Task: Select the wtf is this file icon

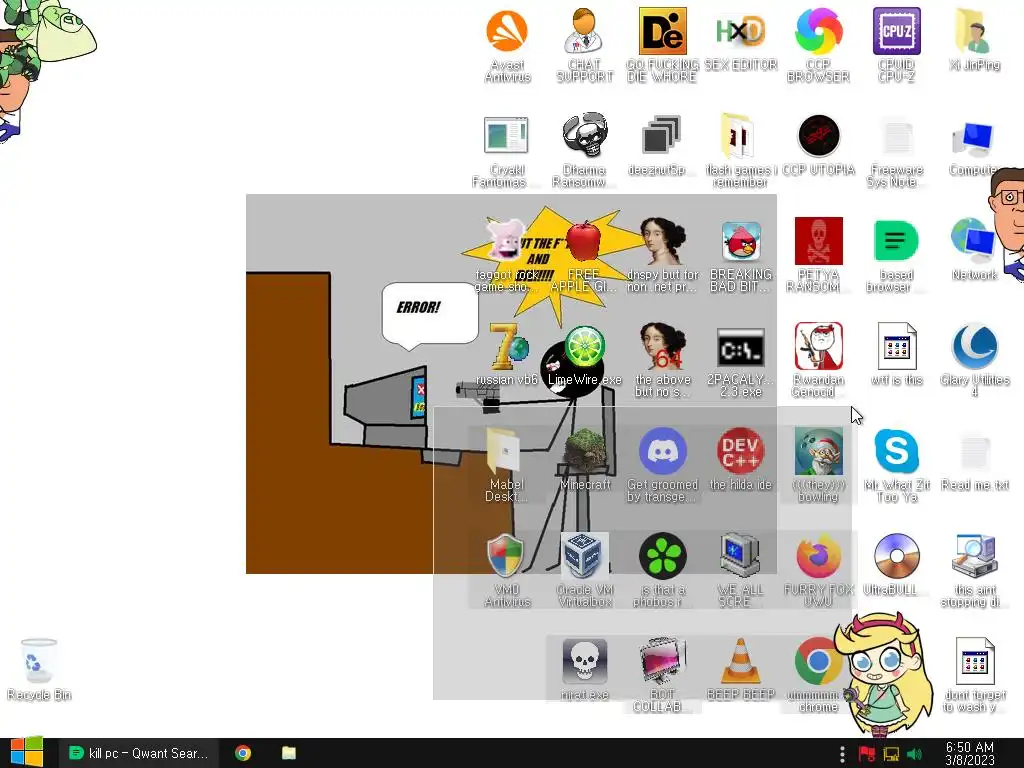Action: 897,355
